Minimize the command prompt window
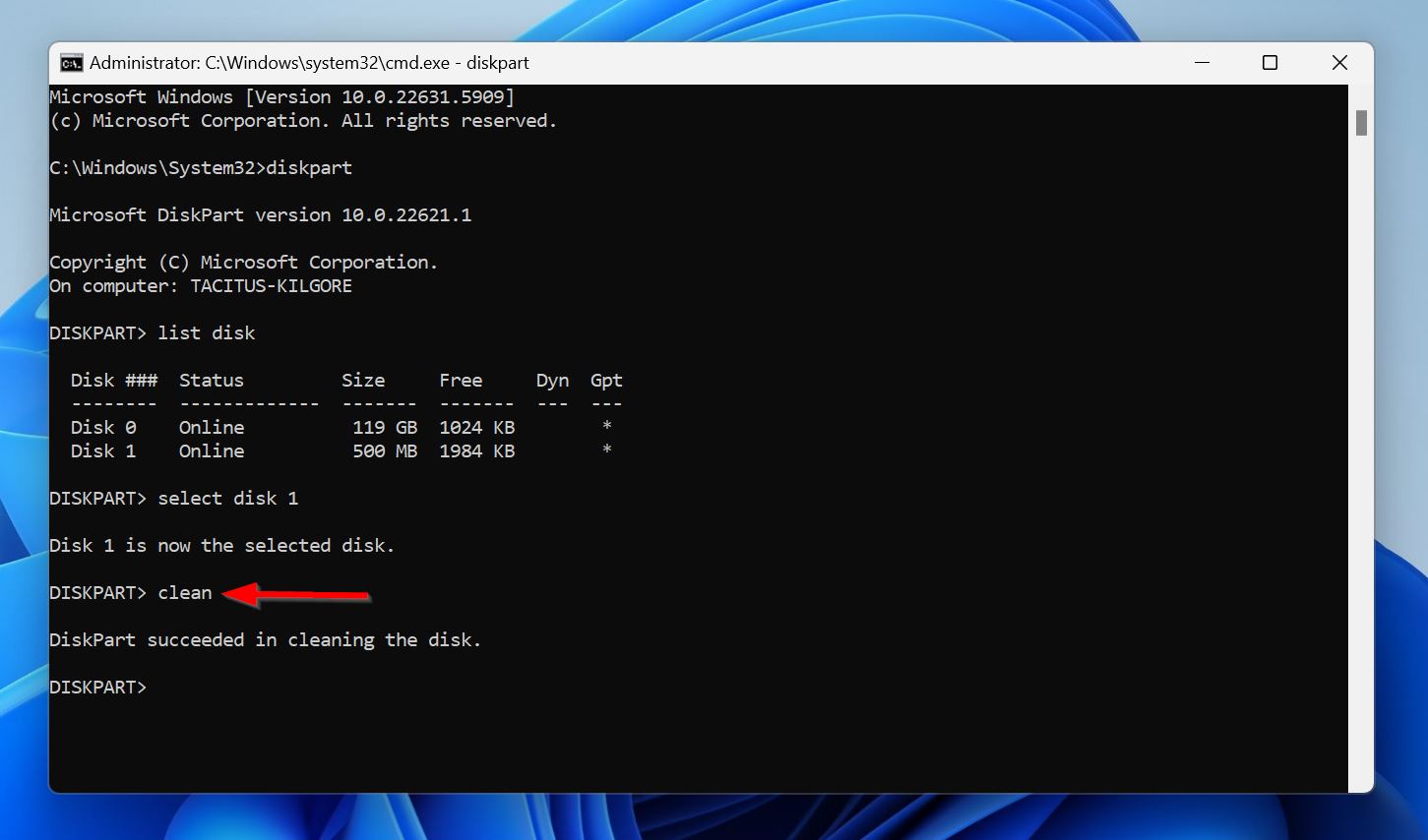This screenshot has width=1428, height=840. (1202, 62)
